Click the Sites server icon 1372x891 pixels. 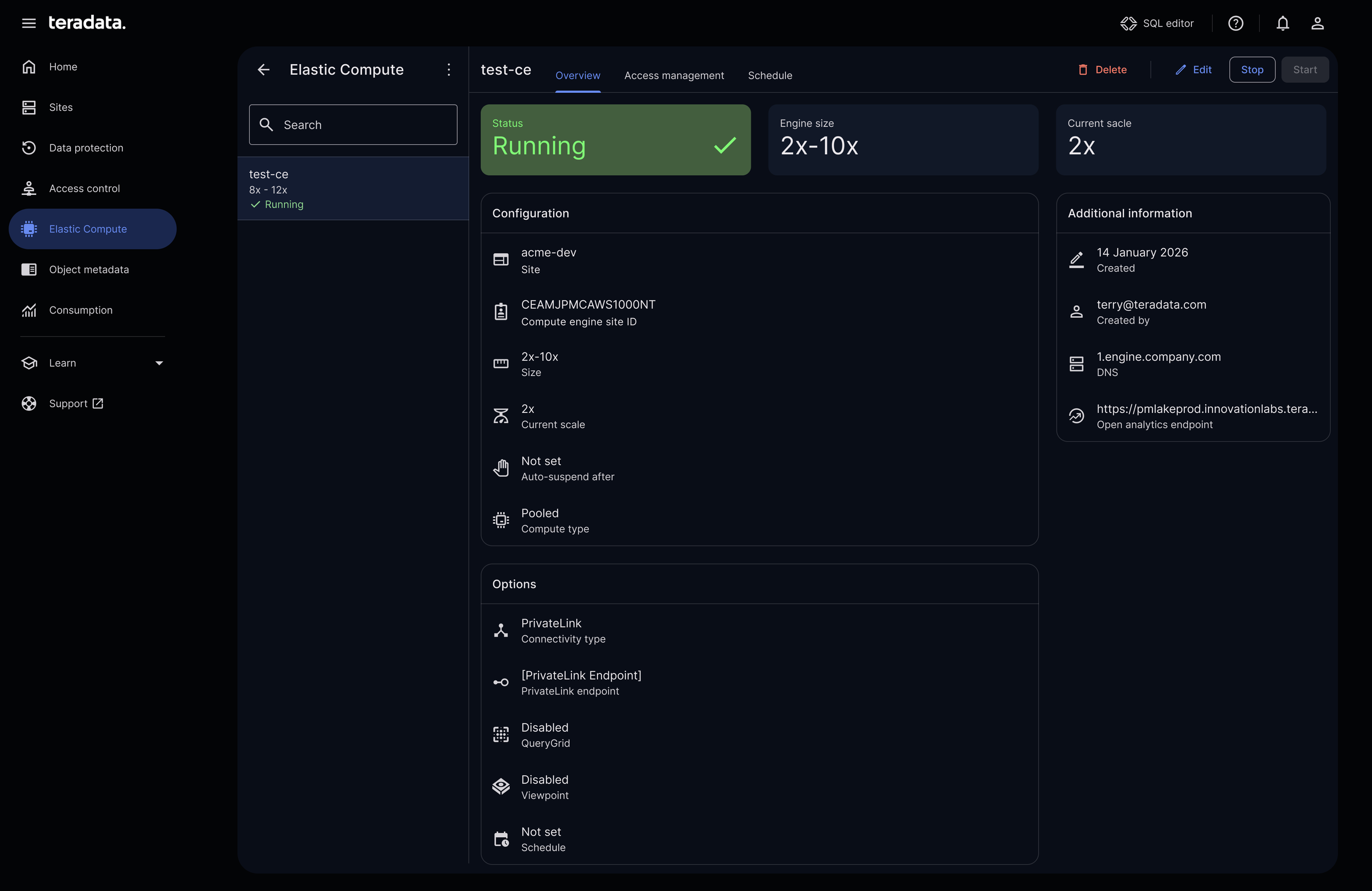[x=29, y=107]
